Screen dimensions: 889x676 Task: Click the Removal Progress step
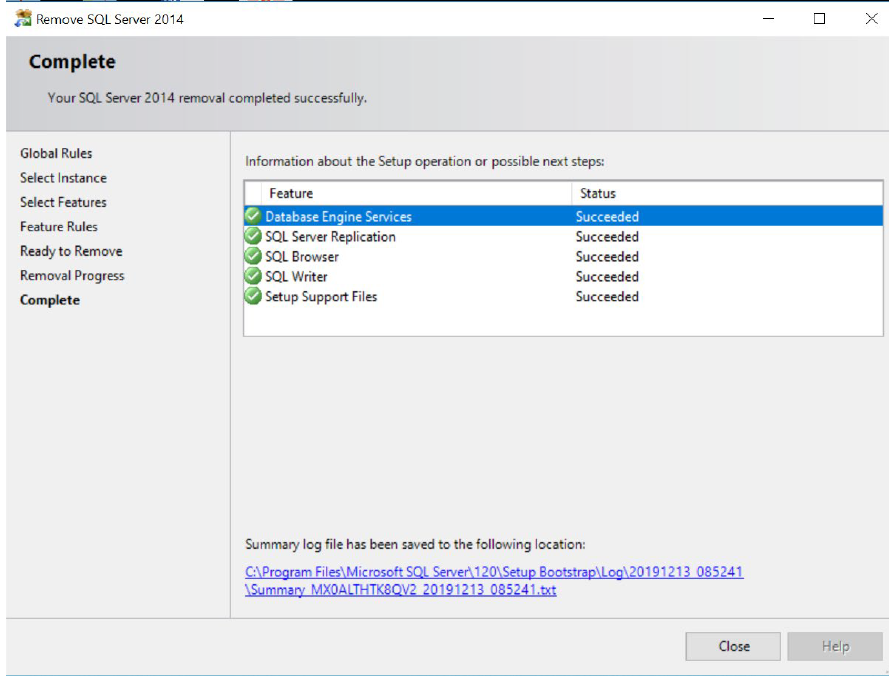pyautogui.click(x=72, y=276)
